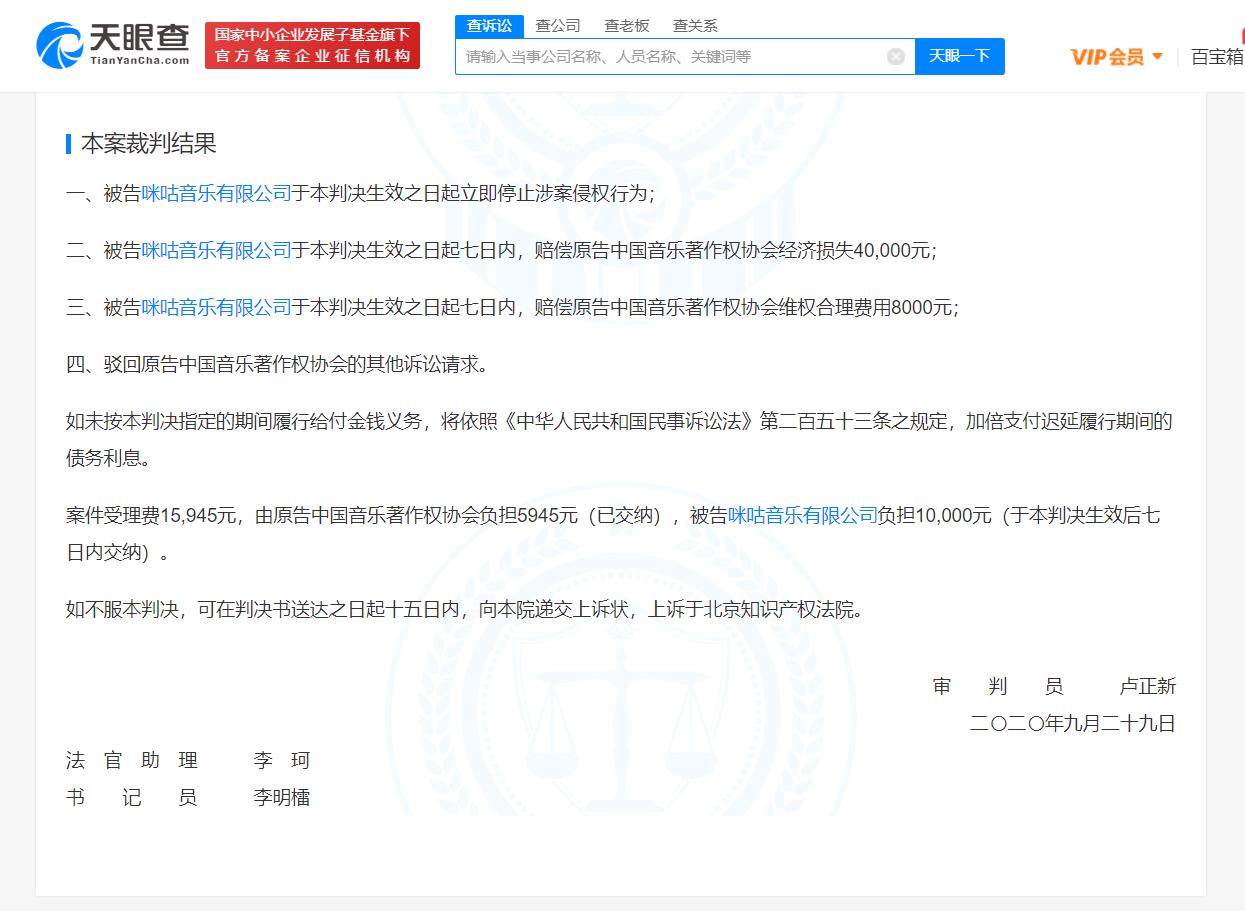Clear the search box with the X icon
This screenshot has height=911, width=1245.
coord(896,56)
